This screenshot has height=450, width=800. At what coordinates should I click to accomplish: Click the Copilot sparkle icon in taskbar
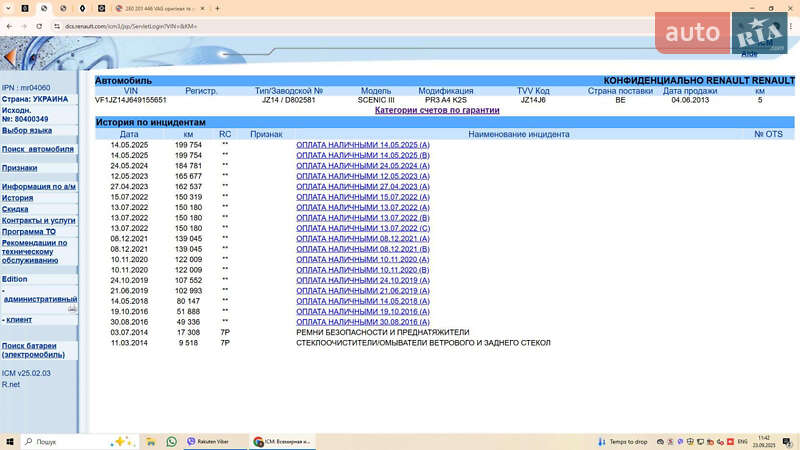[x=122, y=441]
